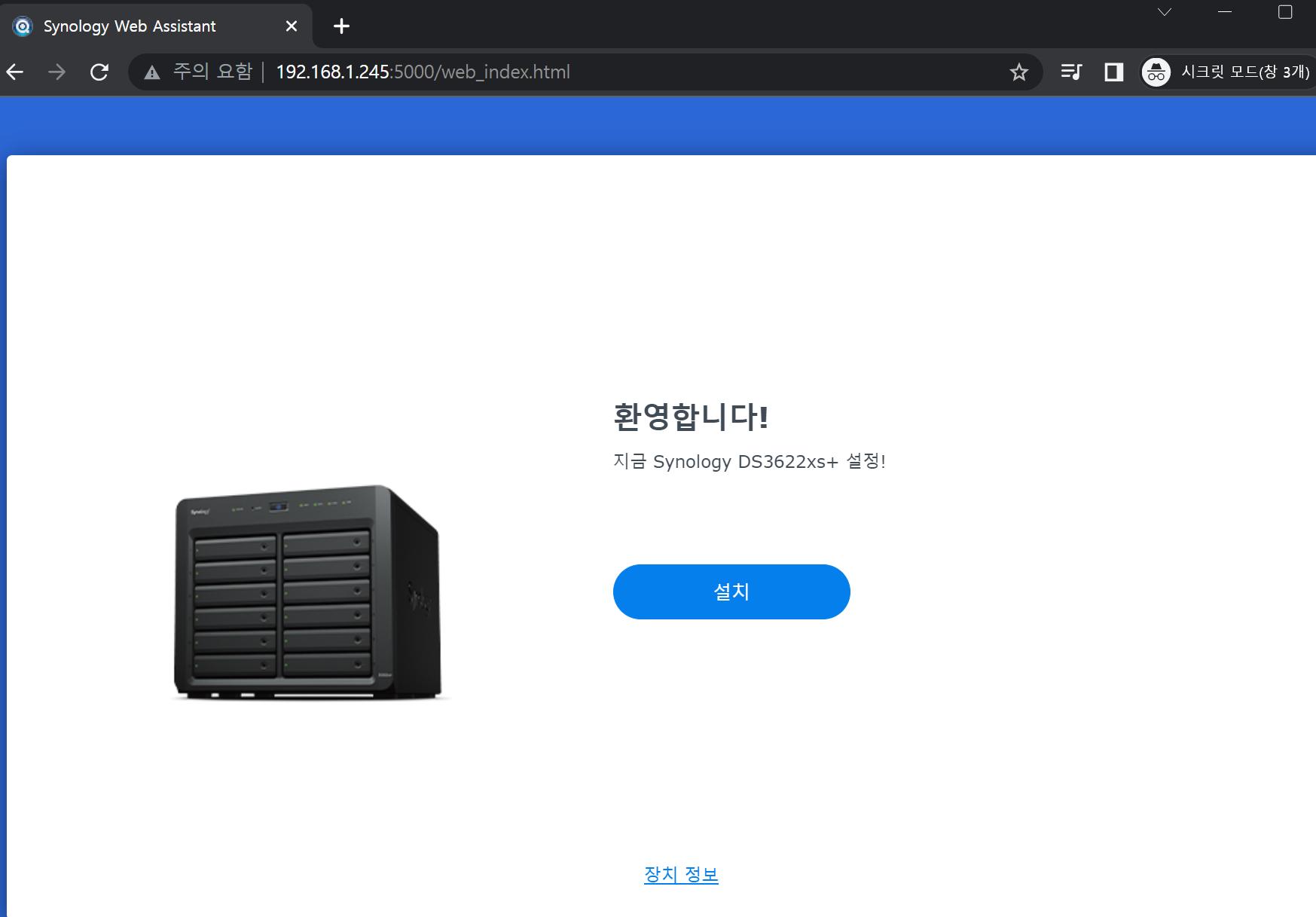The width and height of the screenshot is (1316, 917).
Task: Click the incognito mode hat icon
Action: (1156, 72)
